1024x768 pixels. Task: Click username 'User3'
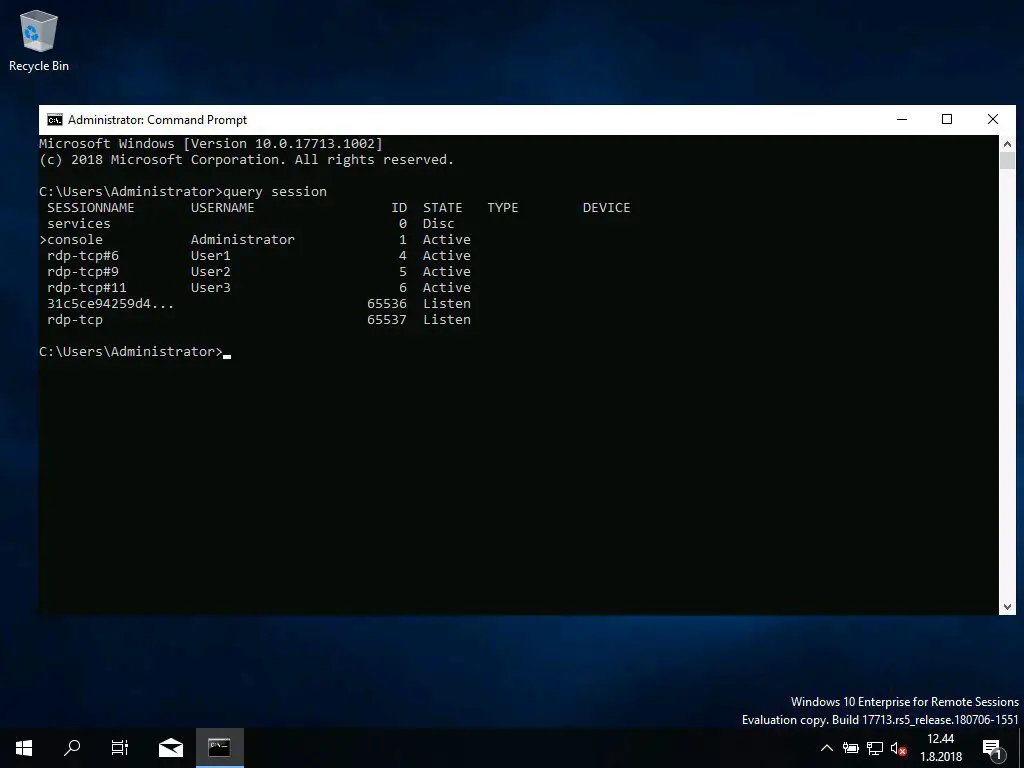point(211,287)
